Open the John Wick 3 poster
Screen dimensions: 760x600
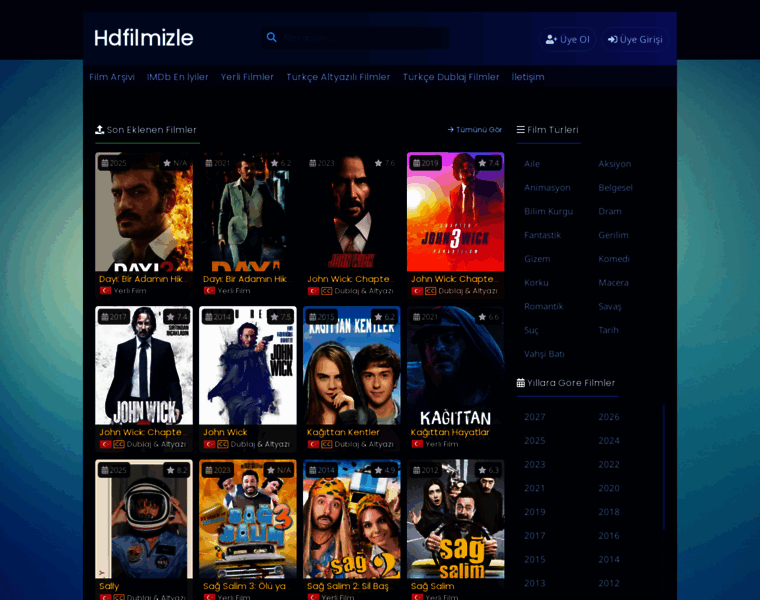pos(455,212)
